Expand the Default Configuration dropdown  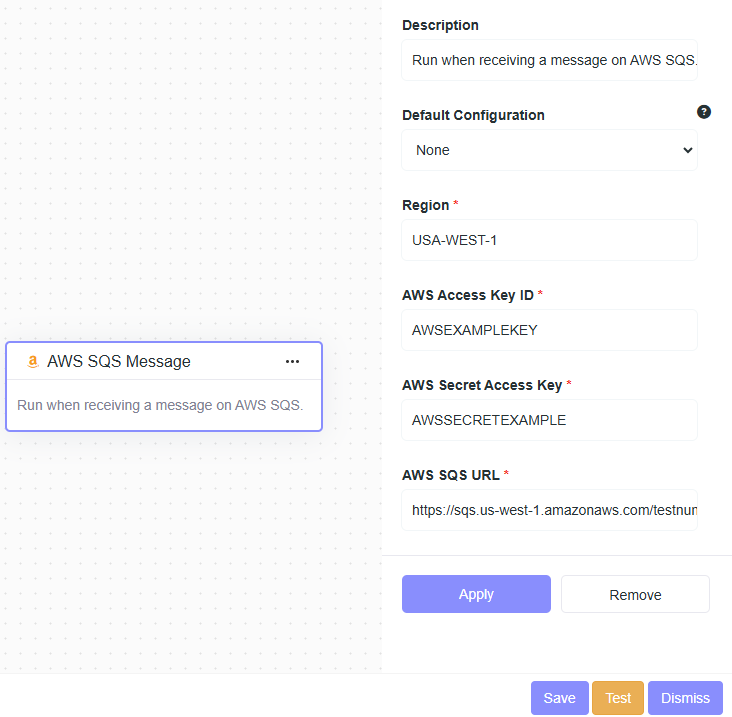(x=549, y=150)
